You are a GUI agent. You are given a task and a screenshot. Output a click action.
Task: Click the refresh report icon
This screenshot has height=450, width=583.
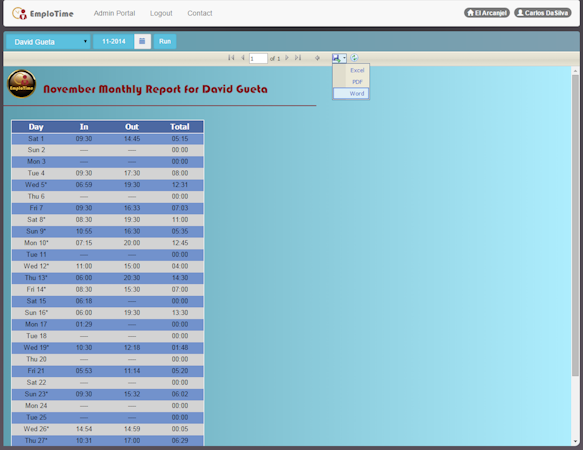point(354,58)
